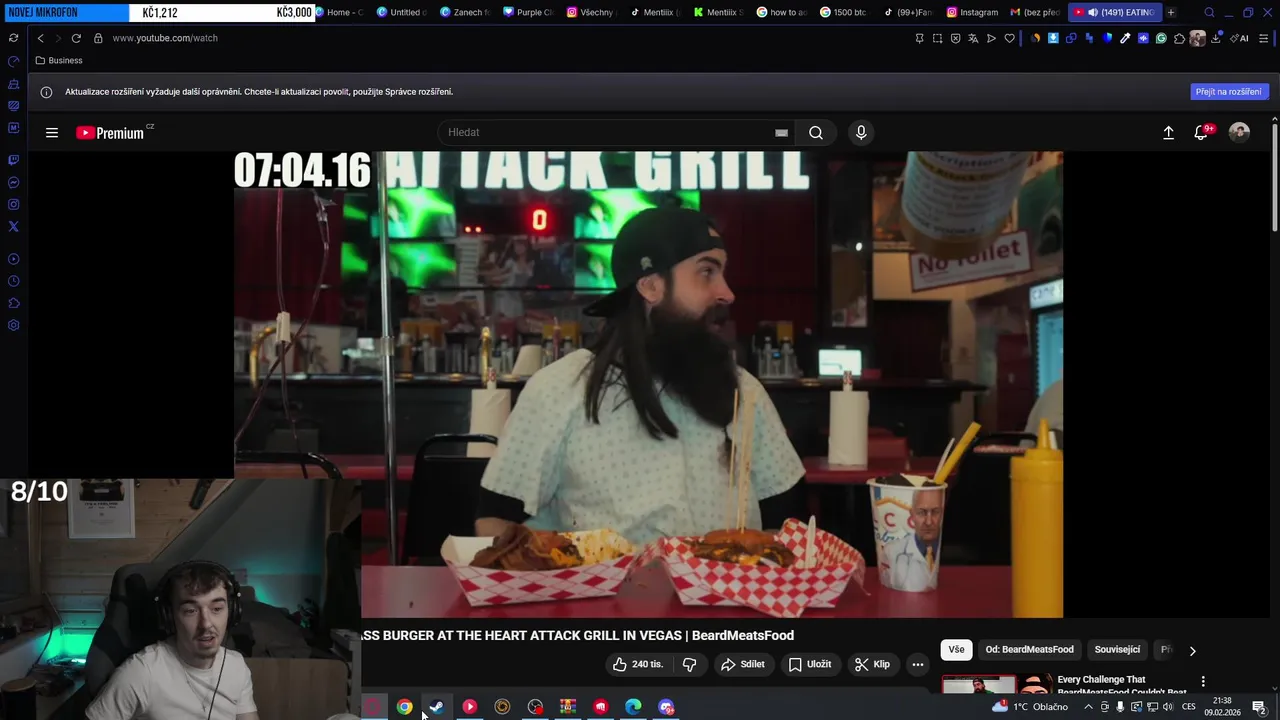Open more actions three-dot menu under video
This screenshot has height=720, width=1280.
pyautogui.click(x=918, y=664)
